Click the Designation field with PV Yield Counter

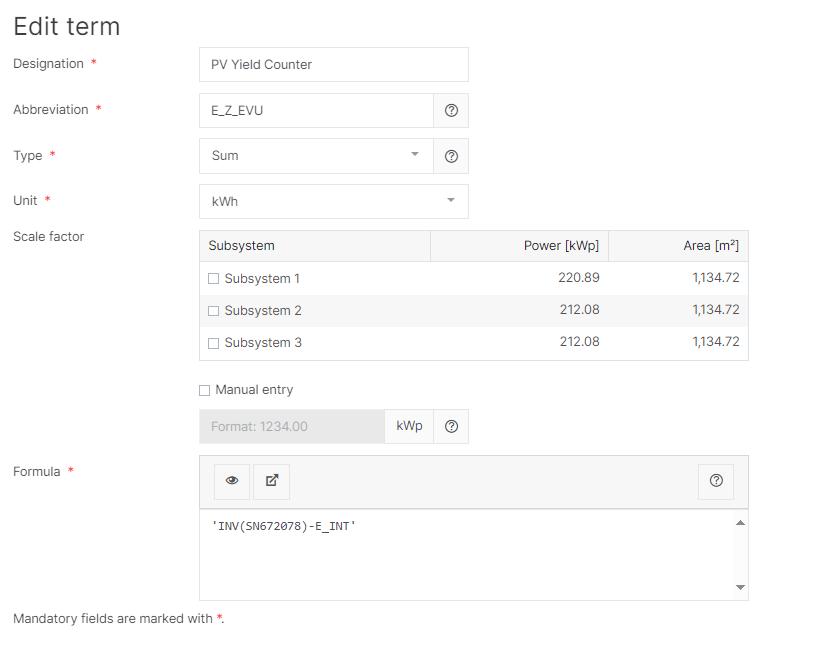tap(333, 65)
